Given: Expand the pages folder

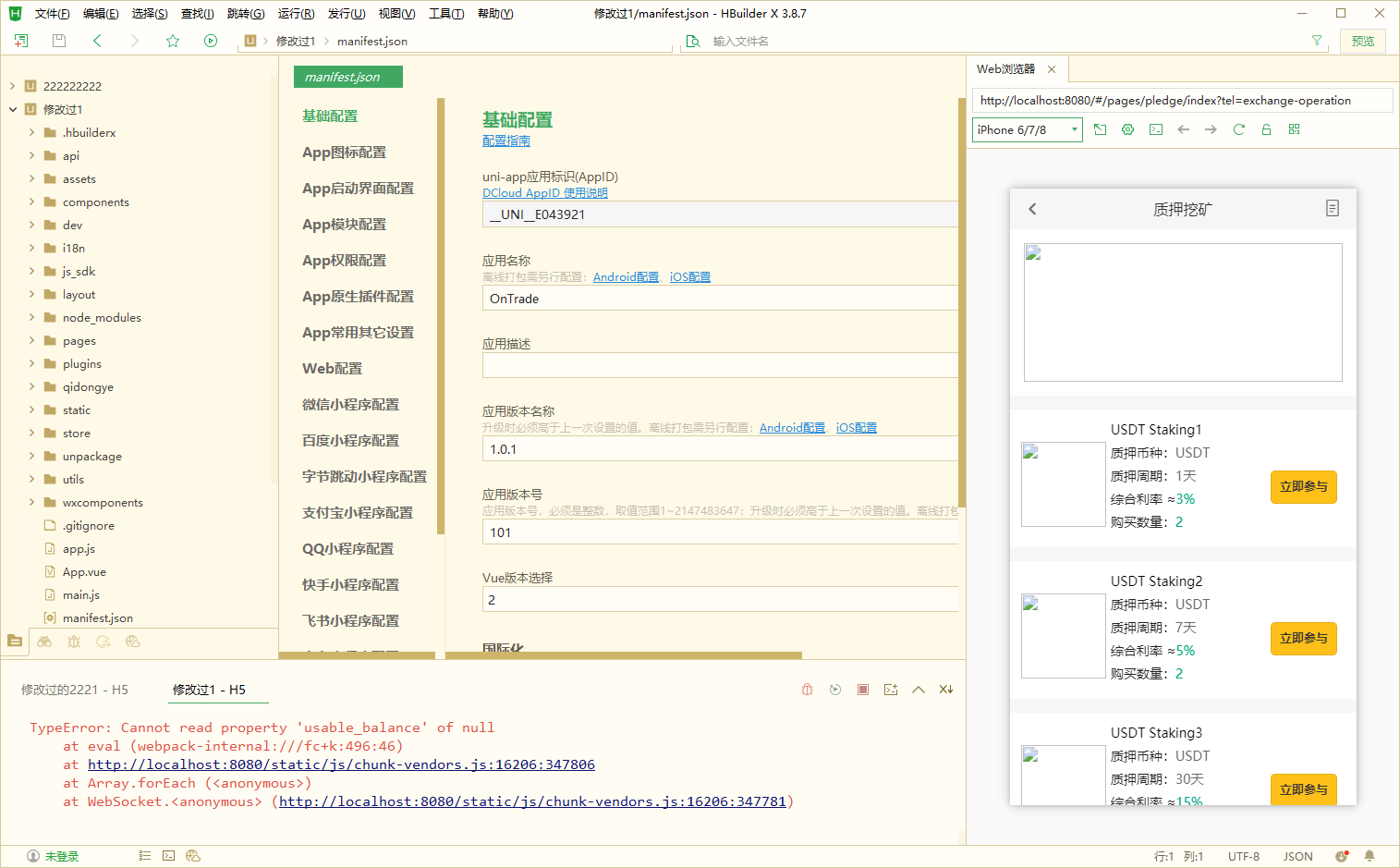Looking at the screenshot, I should click(x=31, y=340).
